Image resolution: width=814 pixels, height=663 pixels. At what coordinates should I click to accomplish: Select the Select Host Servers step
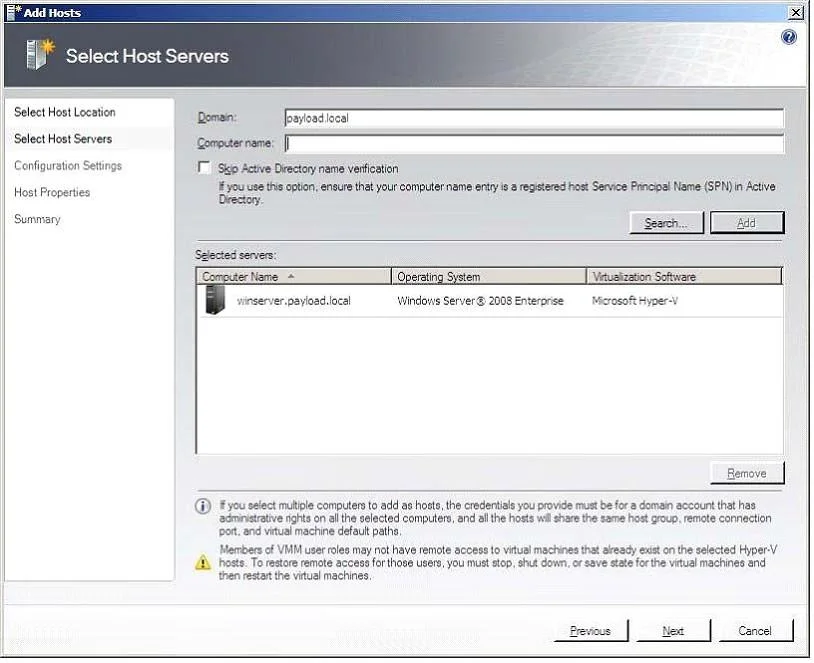pyautogui.click(x=63, y=139)
